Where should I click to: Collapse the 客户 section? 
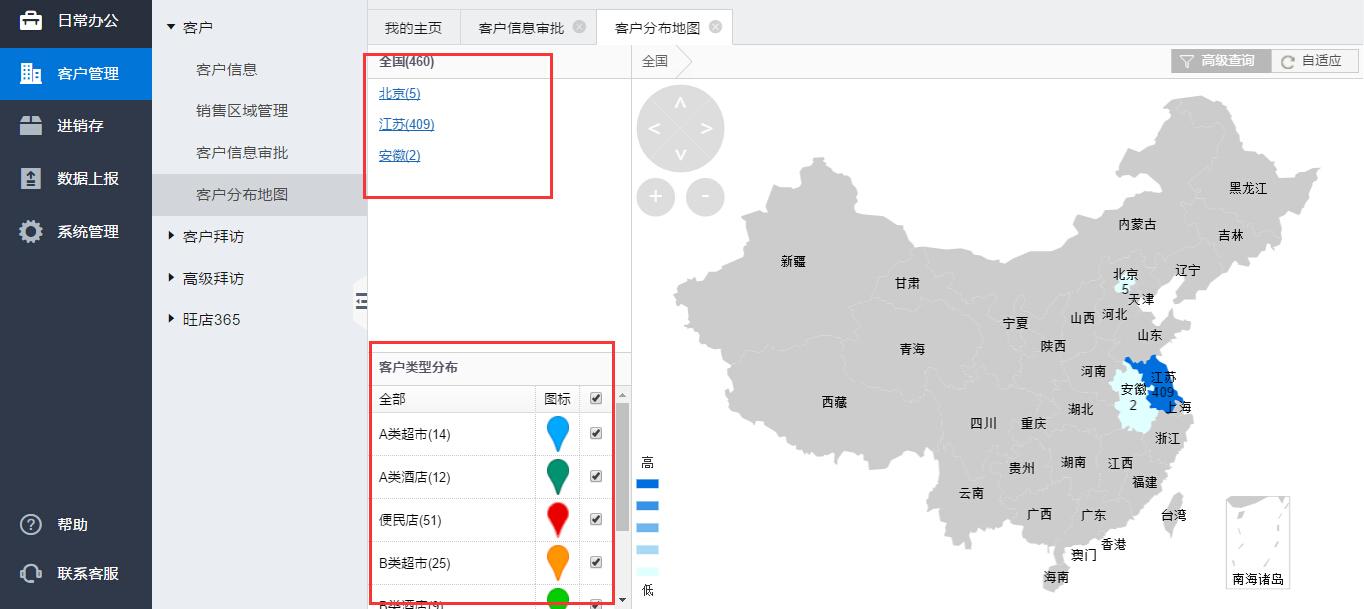[x=171, y=27]
